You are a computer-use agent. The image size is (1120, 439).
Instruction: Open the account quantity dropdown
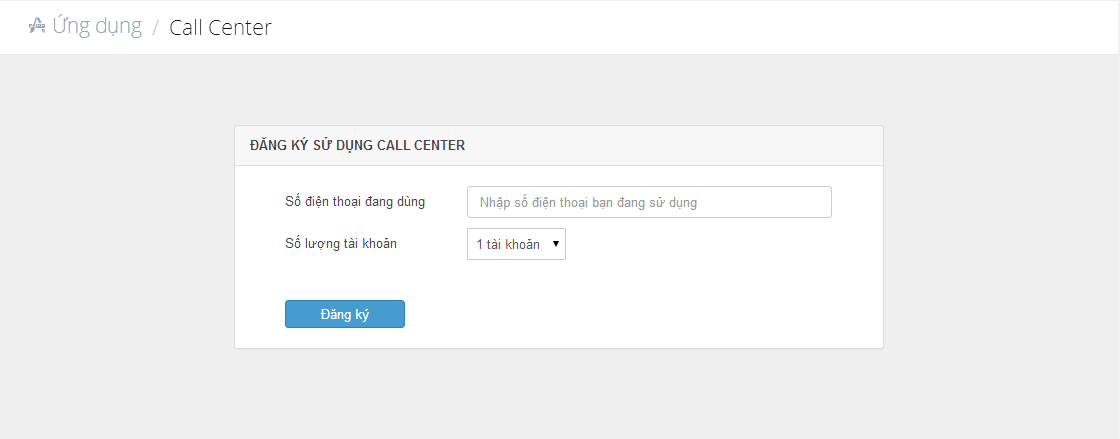516,244
